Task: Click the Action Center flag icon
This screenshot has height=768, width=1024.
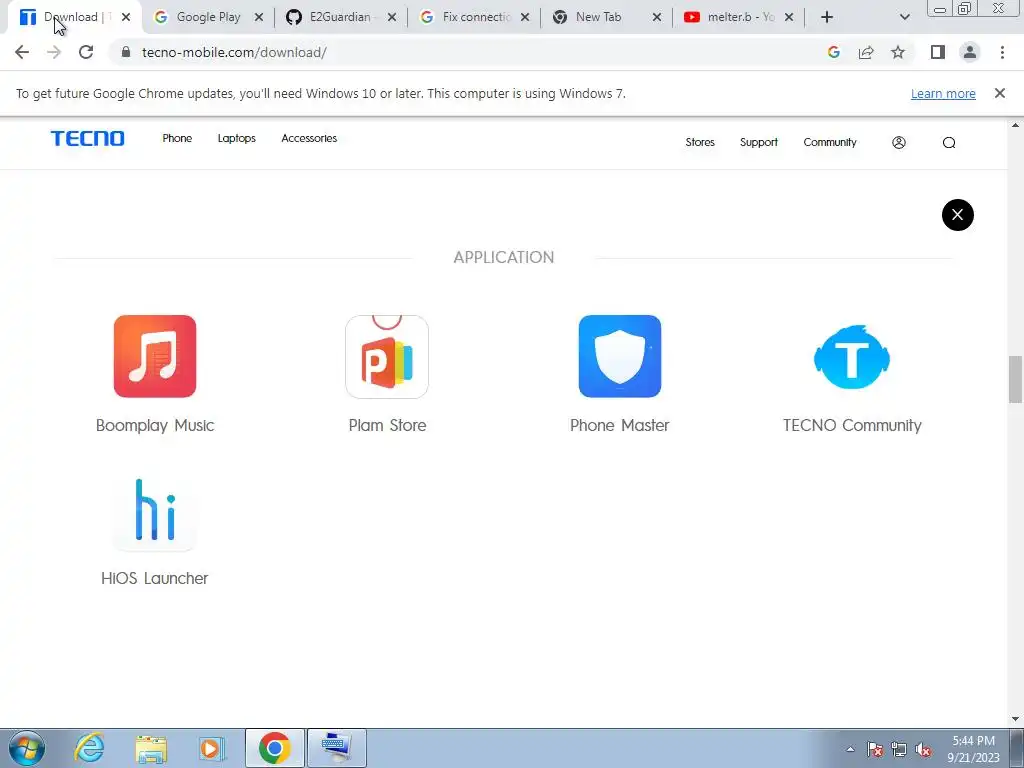Action: [875, 749]
